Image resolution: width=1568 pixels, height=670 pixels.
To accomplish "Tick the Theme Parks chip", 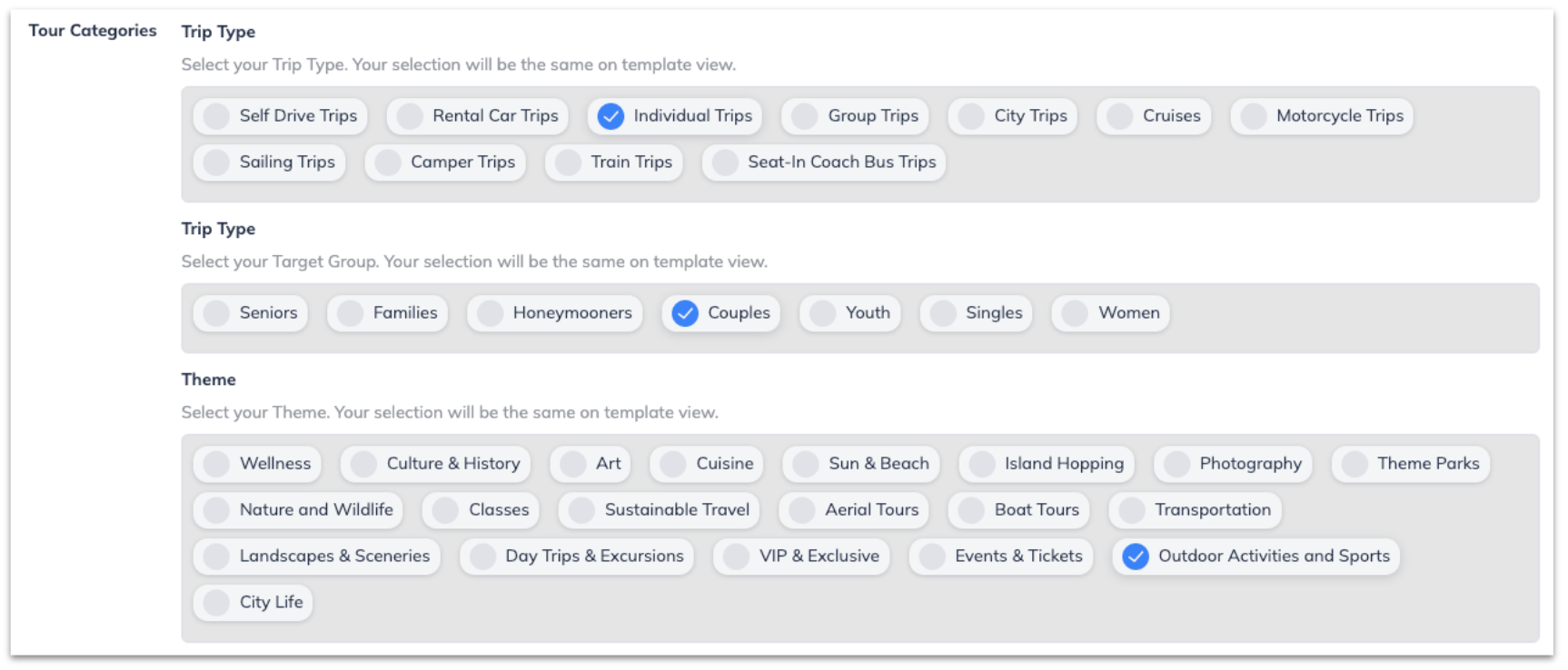I will [x=1411, y=464].
